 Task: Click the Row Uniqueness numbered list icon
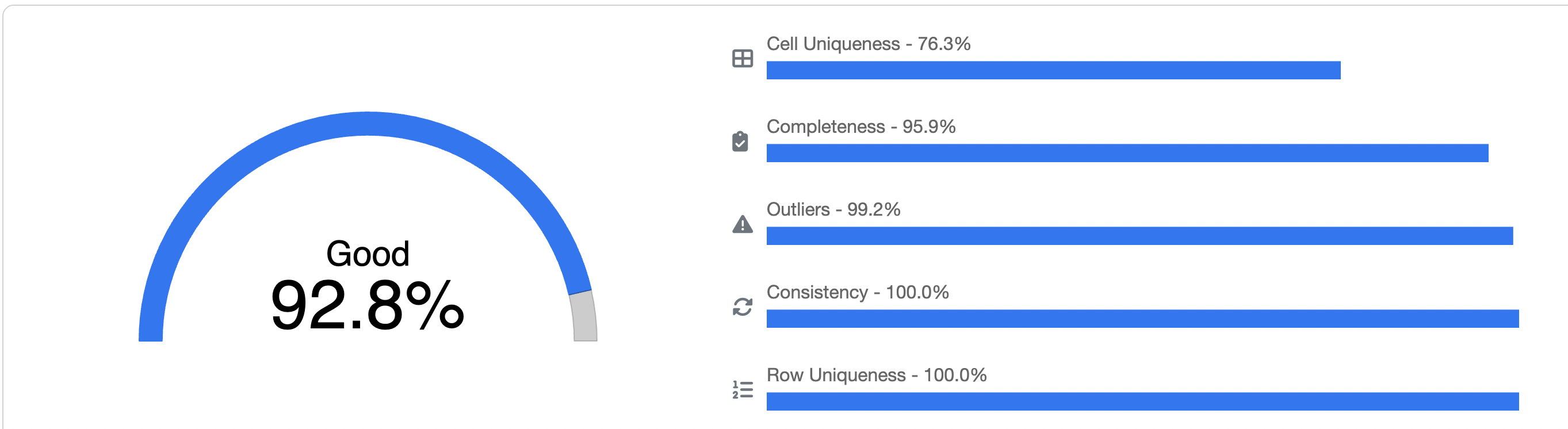click(742, 389)
